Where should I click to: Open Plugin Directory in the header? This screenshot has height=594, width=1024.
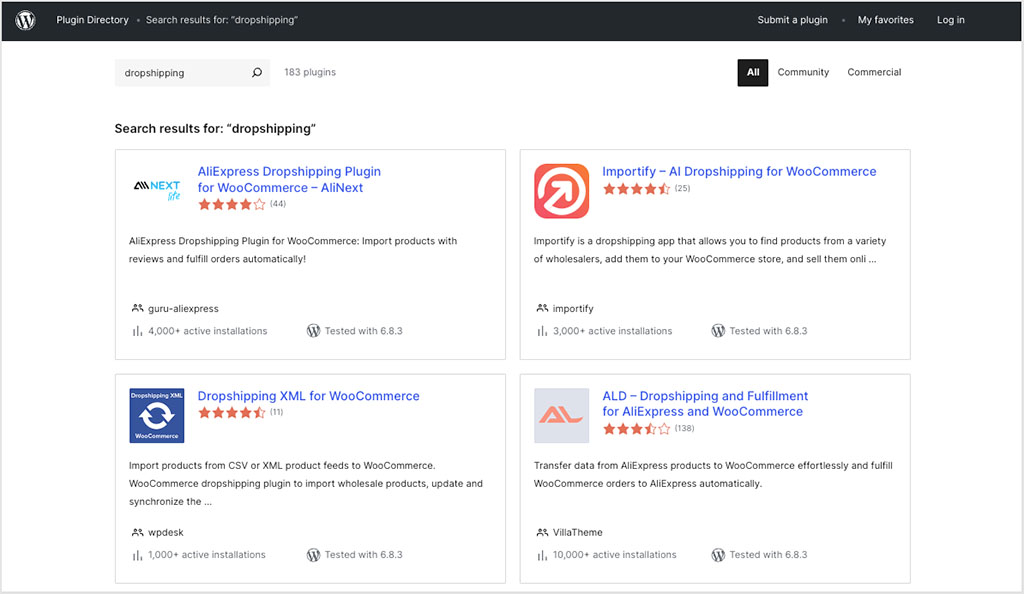pyautogui.click(x=92, y=20)
